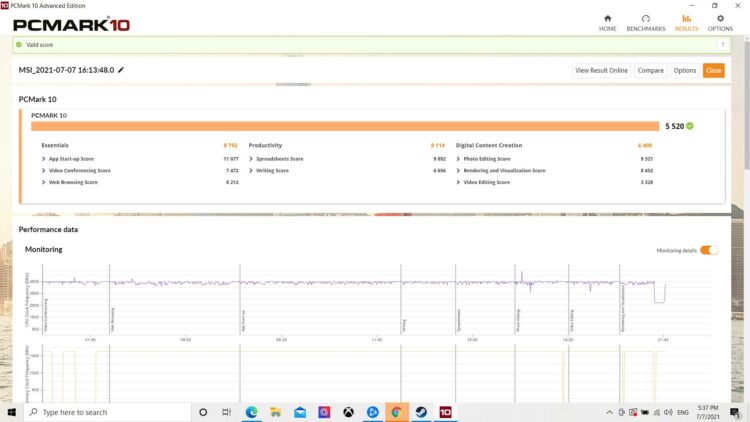Open the Options tab with gear icon
The image size is (750, 422).
(x=720, y=23)
